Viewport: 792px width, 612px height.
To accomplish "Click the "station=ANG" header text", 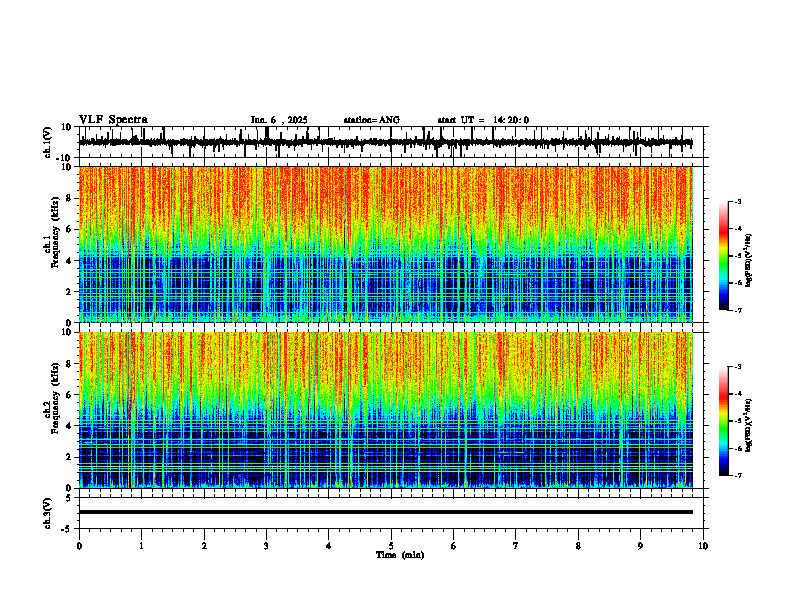I will 372,120.
